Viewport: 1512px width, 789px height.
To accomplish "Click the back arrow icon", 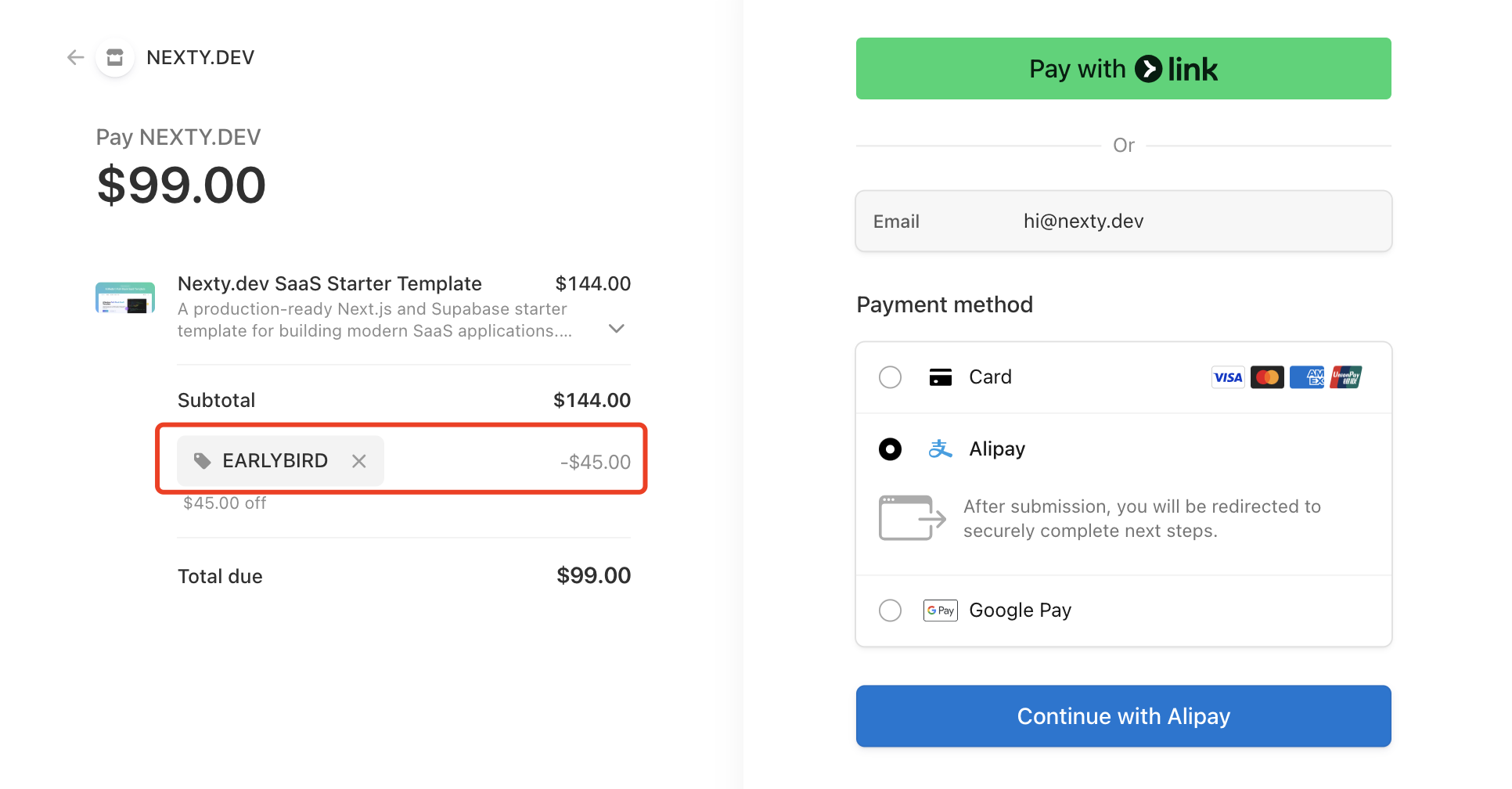I will tap(76, 57).
